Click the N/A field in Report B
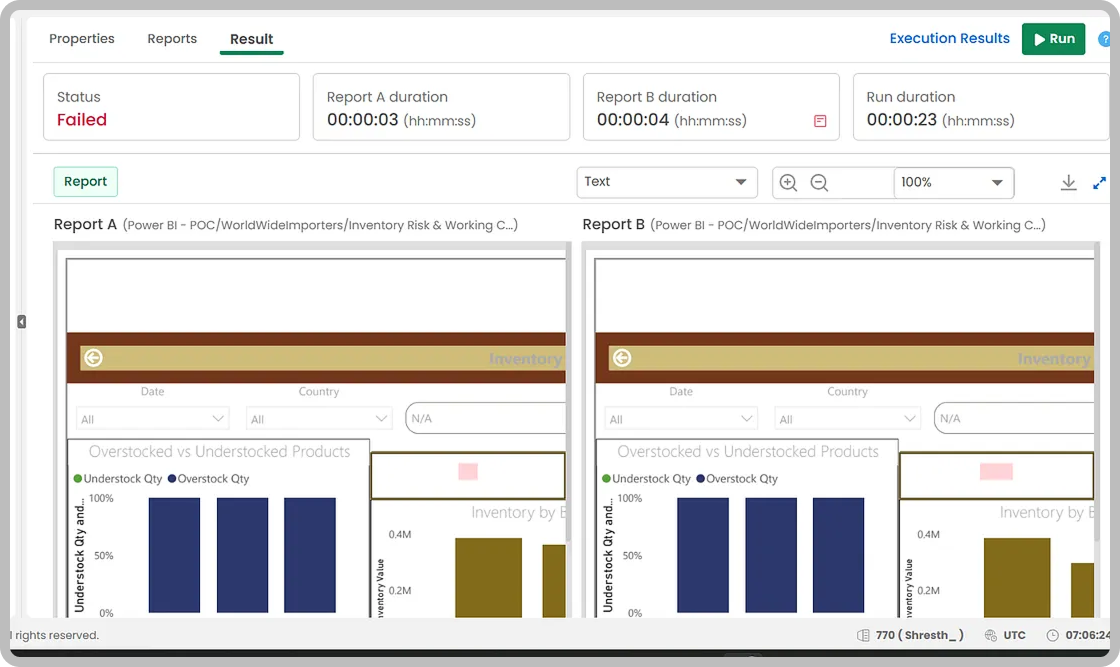 click(x=1014, y=418)
